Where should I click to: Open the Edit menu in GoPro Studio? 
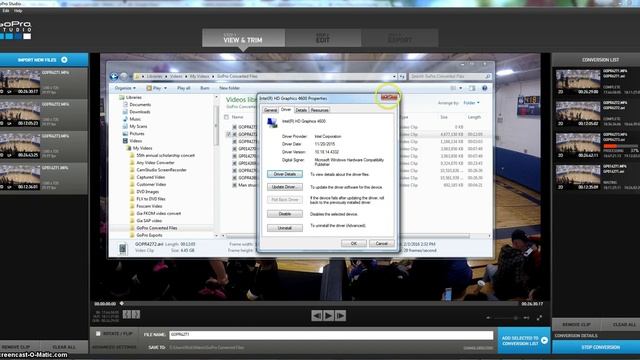point(6,10)
